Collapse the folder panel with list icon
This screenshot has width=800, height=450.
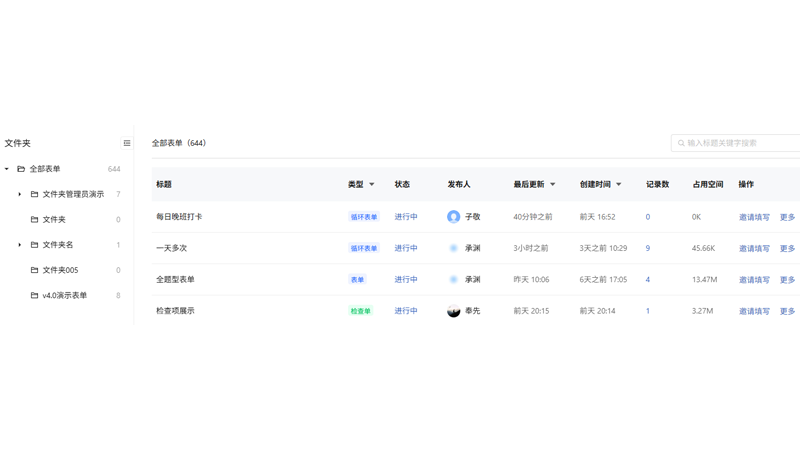tap(127, 143)
